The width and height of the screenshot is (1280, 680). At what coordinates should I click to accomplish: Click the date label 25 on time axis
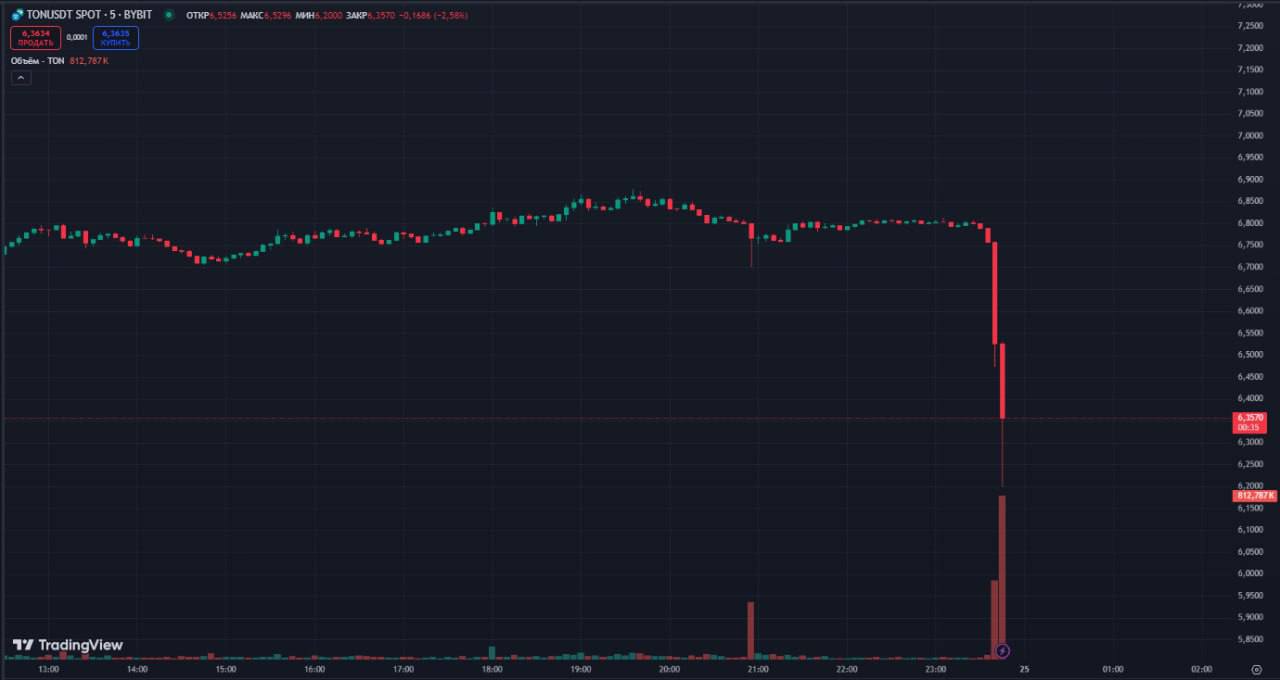point(1024,669)
